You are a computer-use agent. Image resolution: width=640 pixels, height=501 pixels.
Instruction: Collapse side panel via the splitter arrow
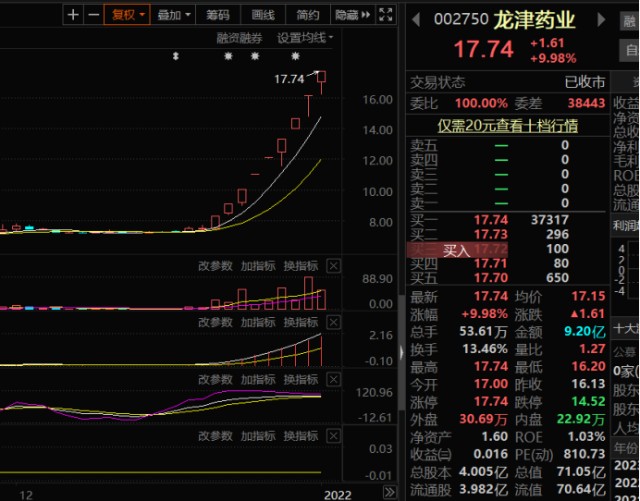point(403,352)
